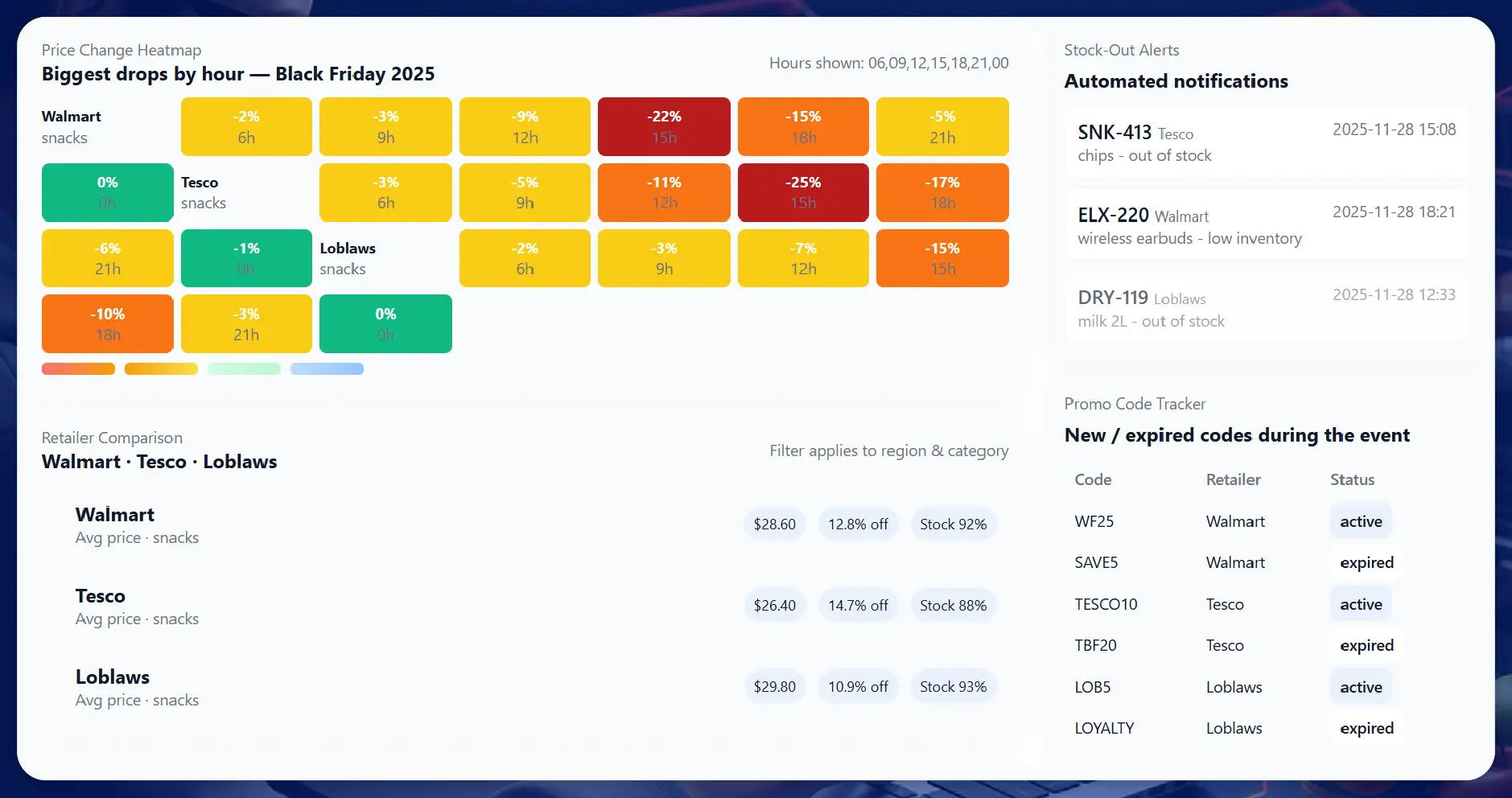Open the SNK-413 Tesco stock-out alert
This screenshot has height=798, width=1512.
pos(1263,142)
